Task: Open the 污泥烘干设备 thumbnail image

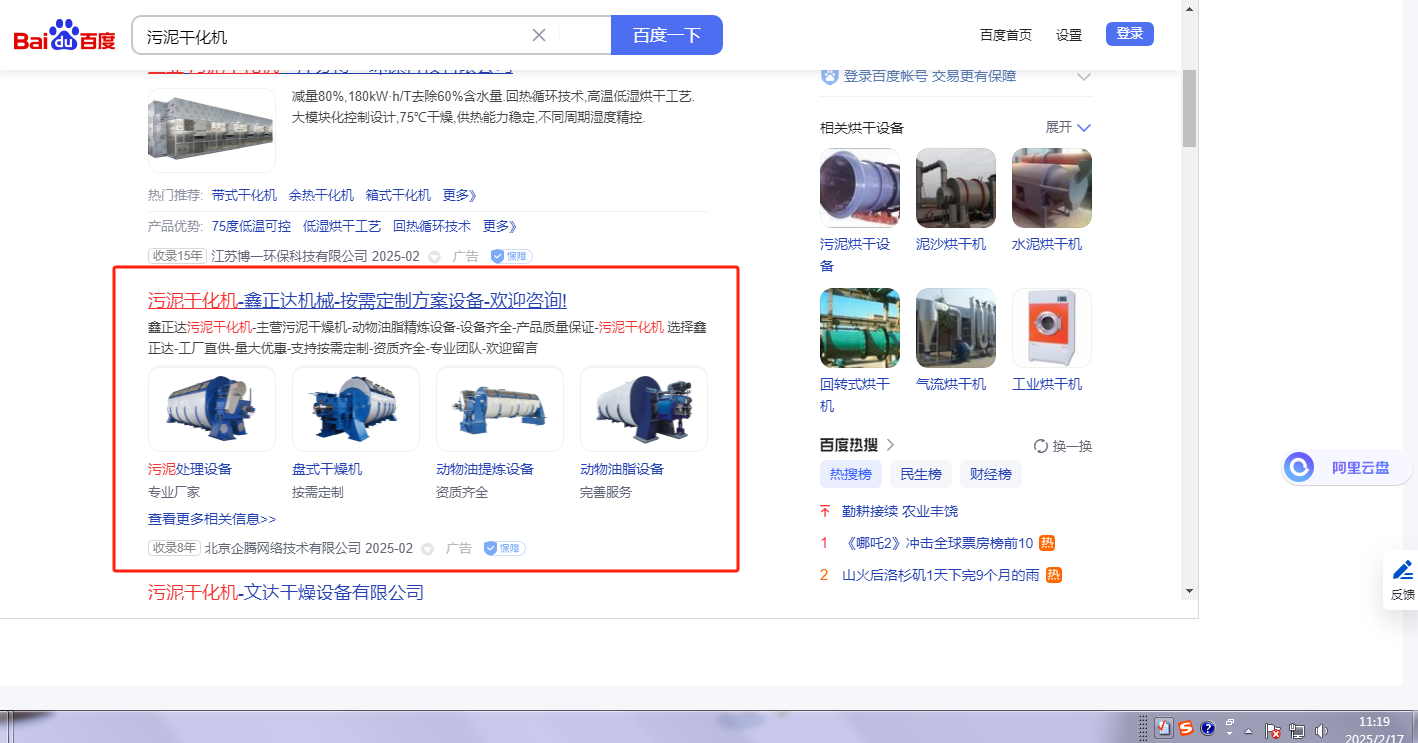Action: click(x=860, y=188)
